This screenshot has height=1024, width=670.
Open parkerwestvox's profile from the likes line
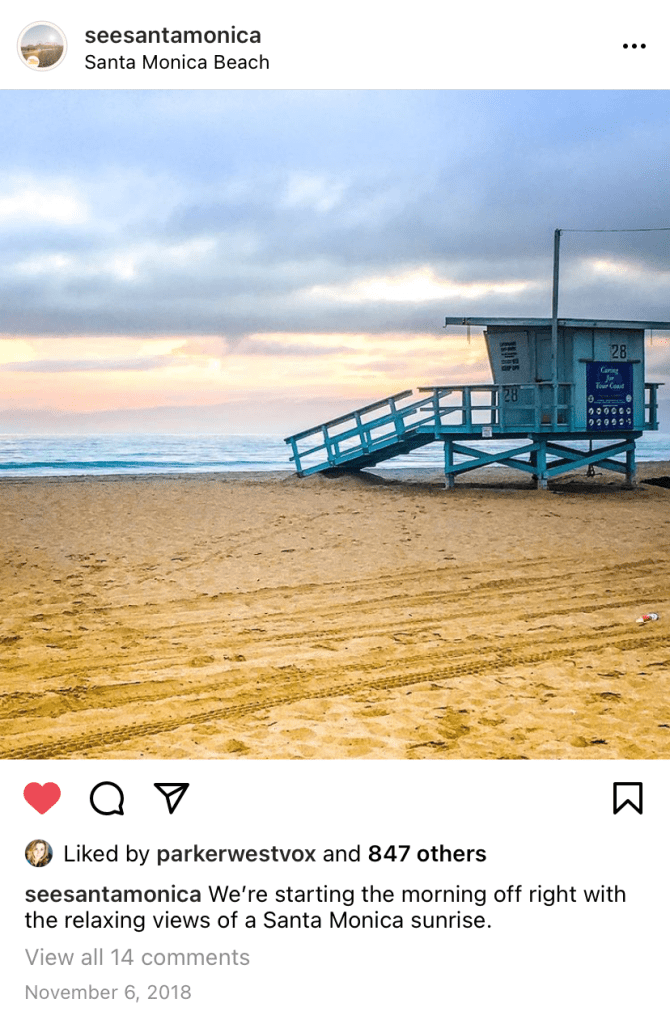(236, 854)
